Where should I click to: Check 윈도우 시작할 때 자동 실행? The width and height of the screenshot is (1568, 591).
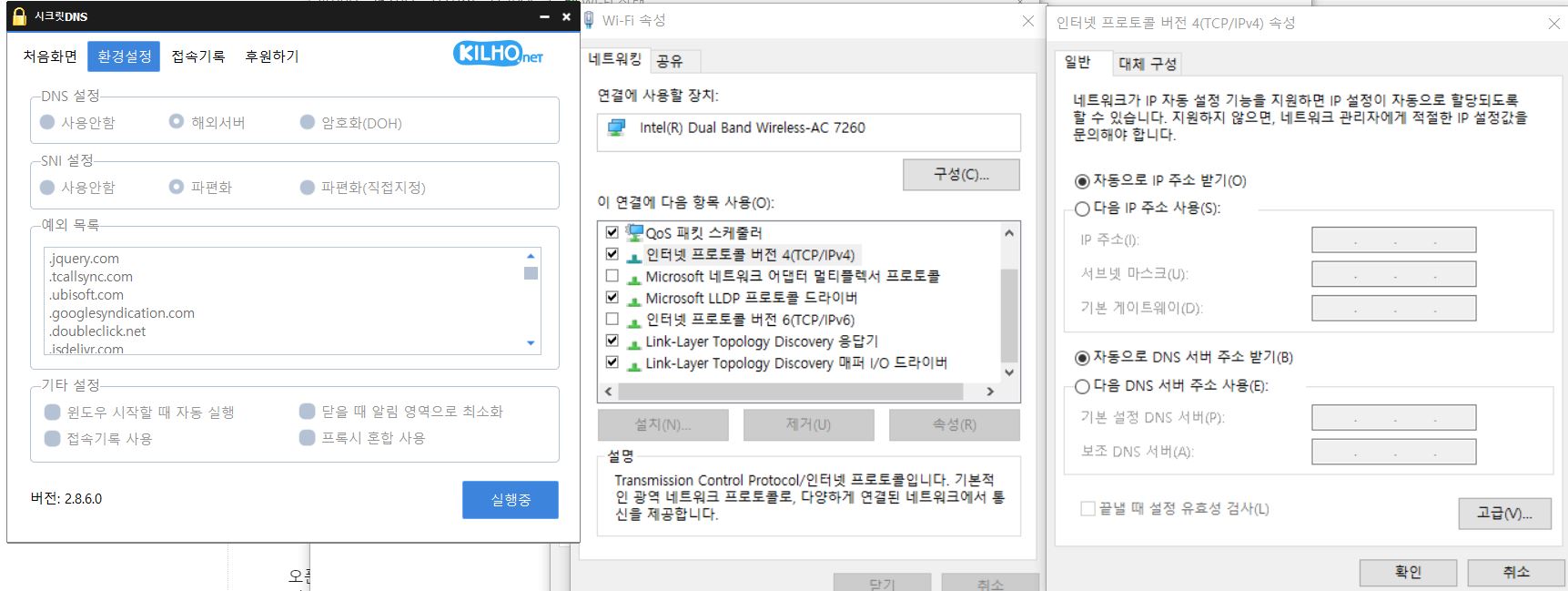[53, 413]
